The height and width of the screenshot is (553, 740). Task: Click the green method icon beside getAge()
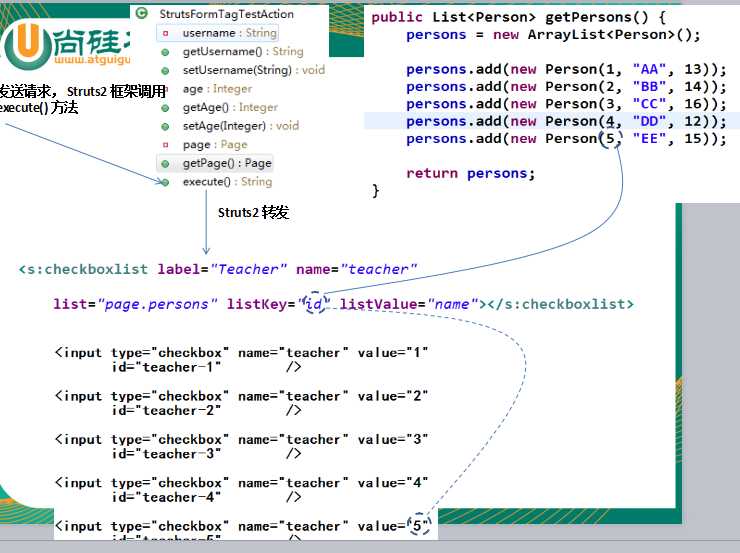pos(165,108)
